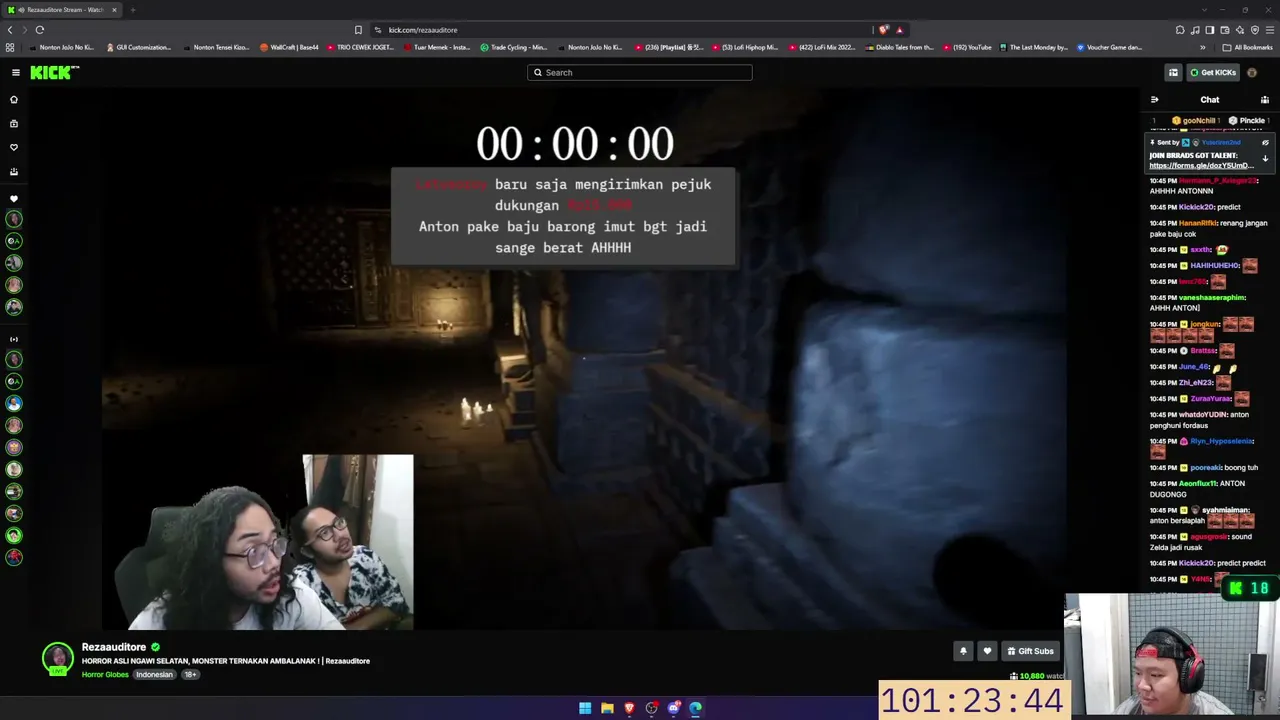The height and width of the screenshot is (720, 1280).
Task: Click the Gift Subs button
Action: 1030,651
